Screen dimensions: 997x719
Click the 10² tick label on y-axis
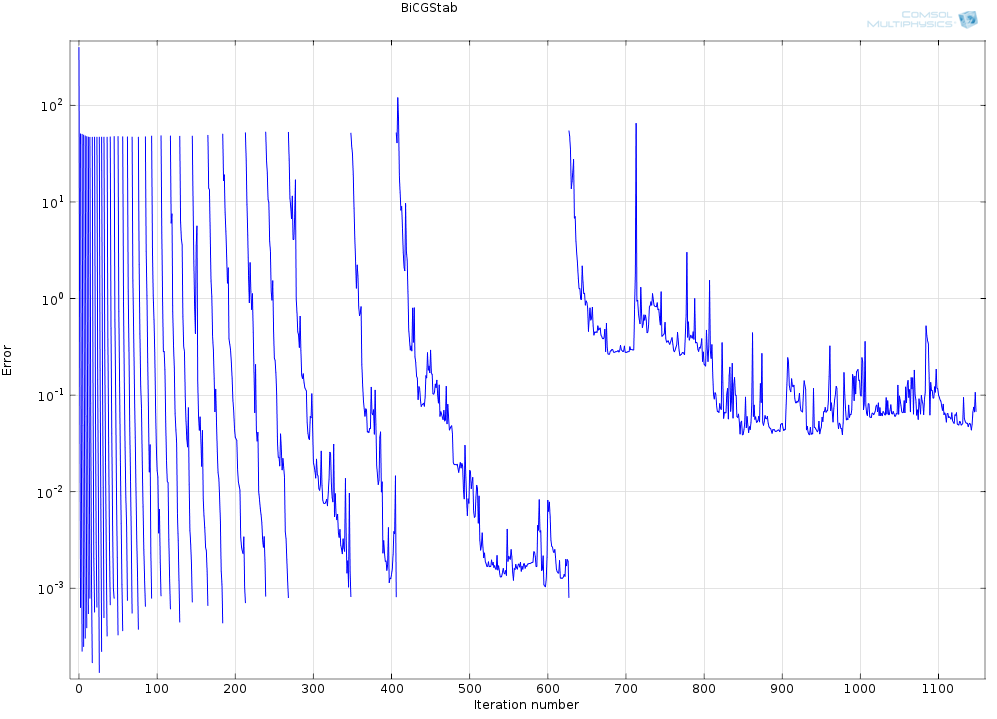point(52,105)
